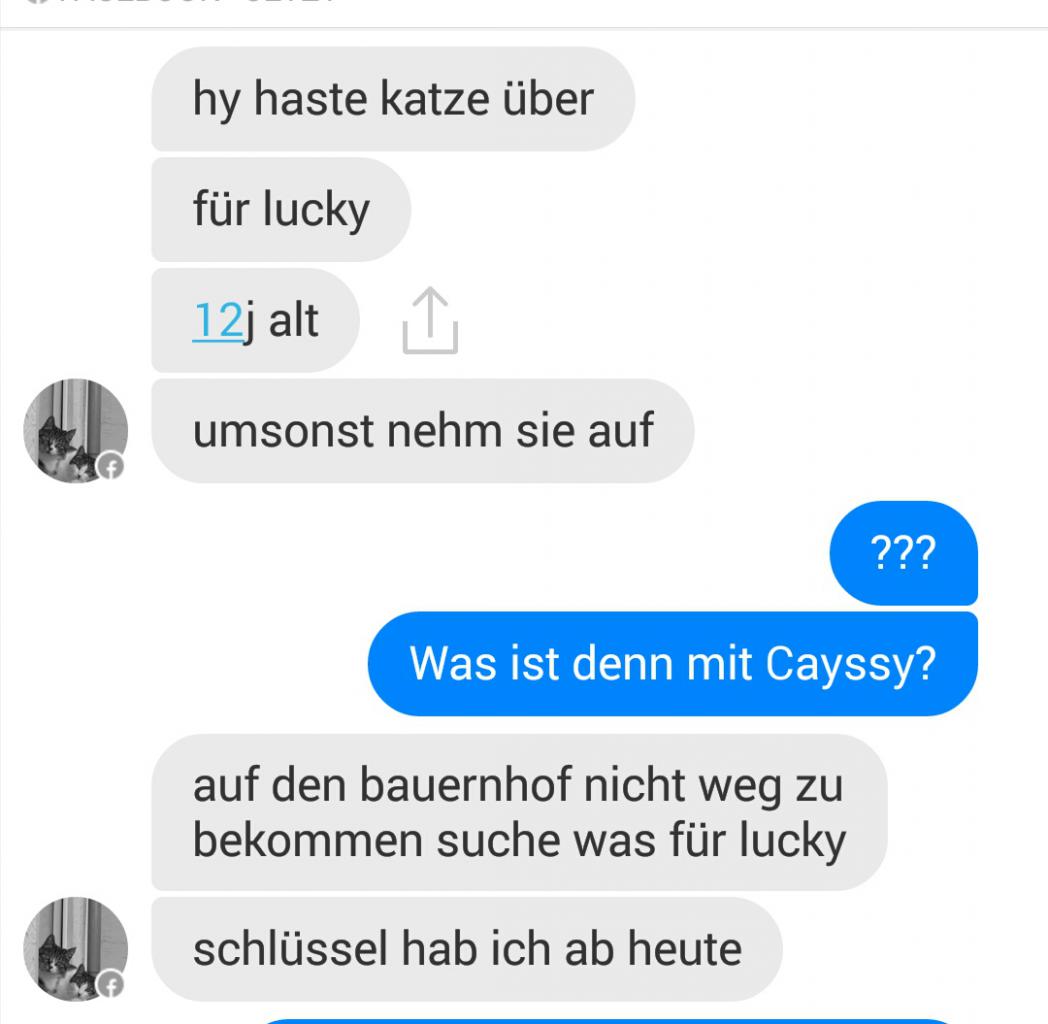Viewport: 1048px width, 1024px height.
Task: Select the "umsonst nehm sie auf" message
Action: click(x=422, y=431)
